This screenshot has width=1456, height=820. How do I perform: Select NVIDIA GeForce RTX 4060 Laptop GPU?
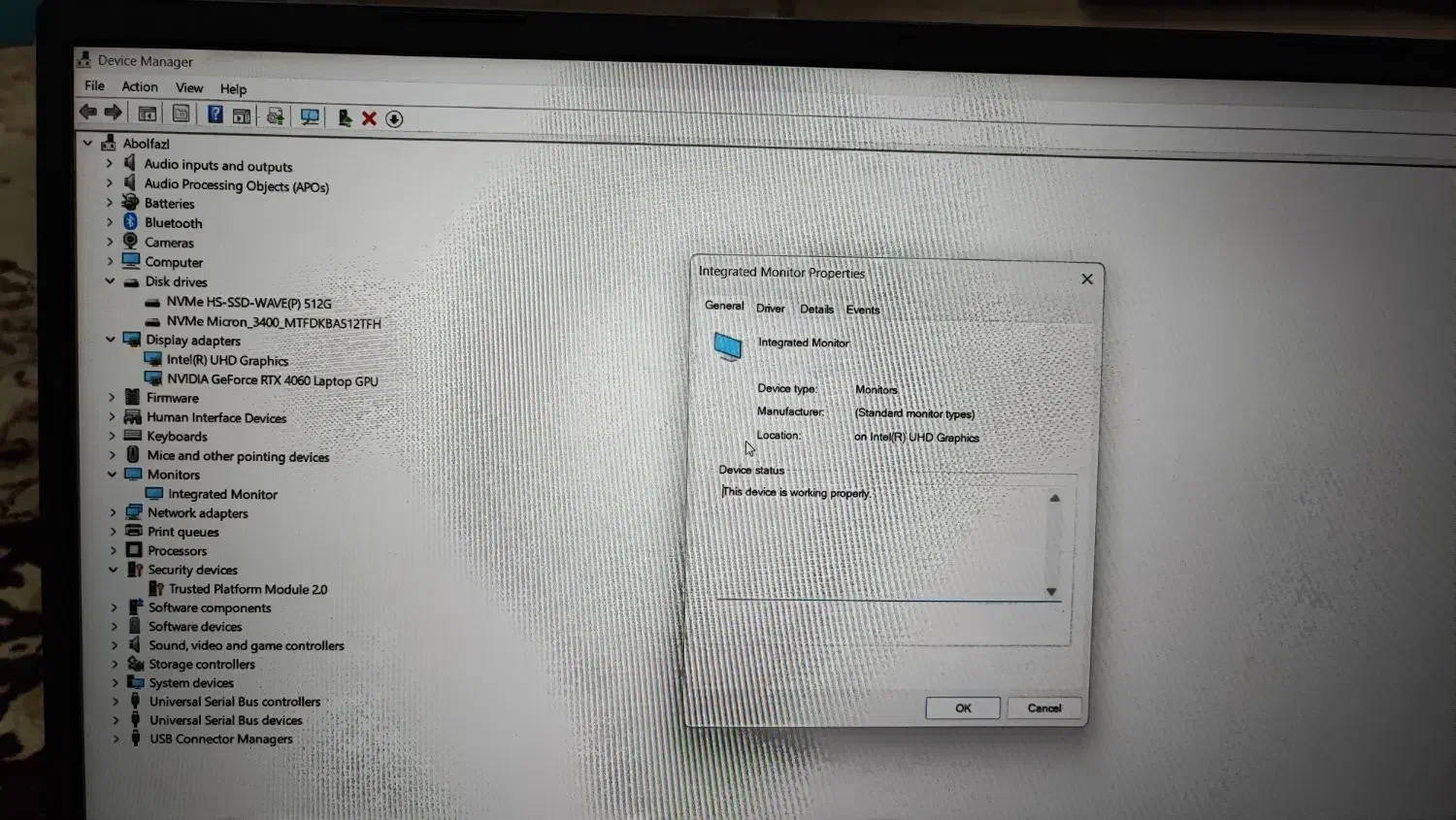[x=272, y=380]
